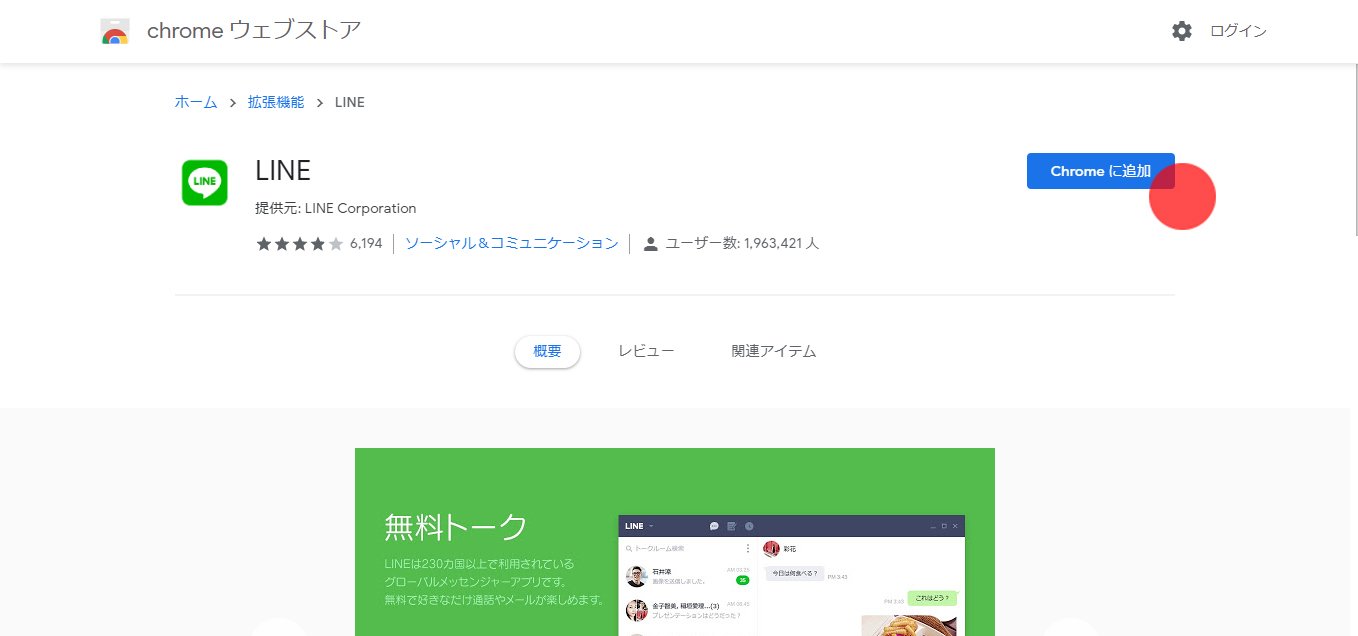The image size is (1358, 636).
Task: Open the ソーシャル＆コミュニケーション category link
Action: (512, 242)
